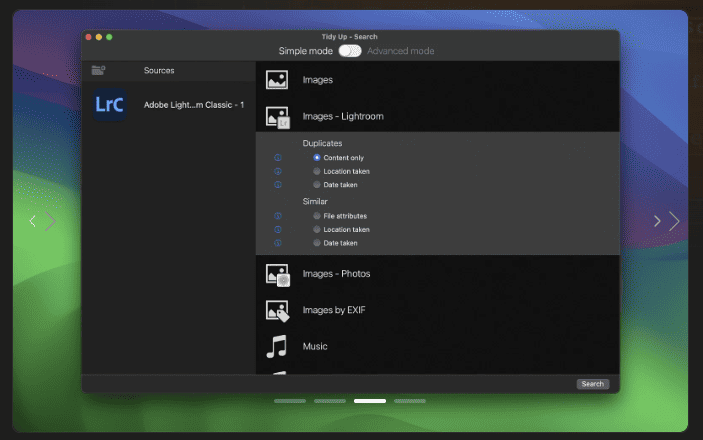Image resolution: width=703 pixels, height=440 pixels.
Task: Jump to the fourth carousel page indicator
Action: (410, 401)
